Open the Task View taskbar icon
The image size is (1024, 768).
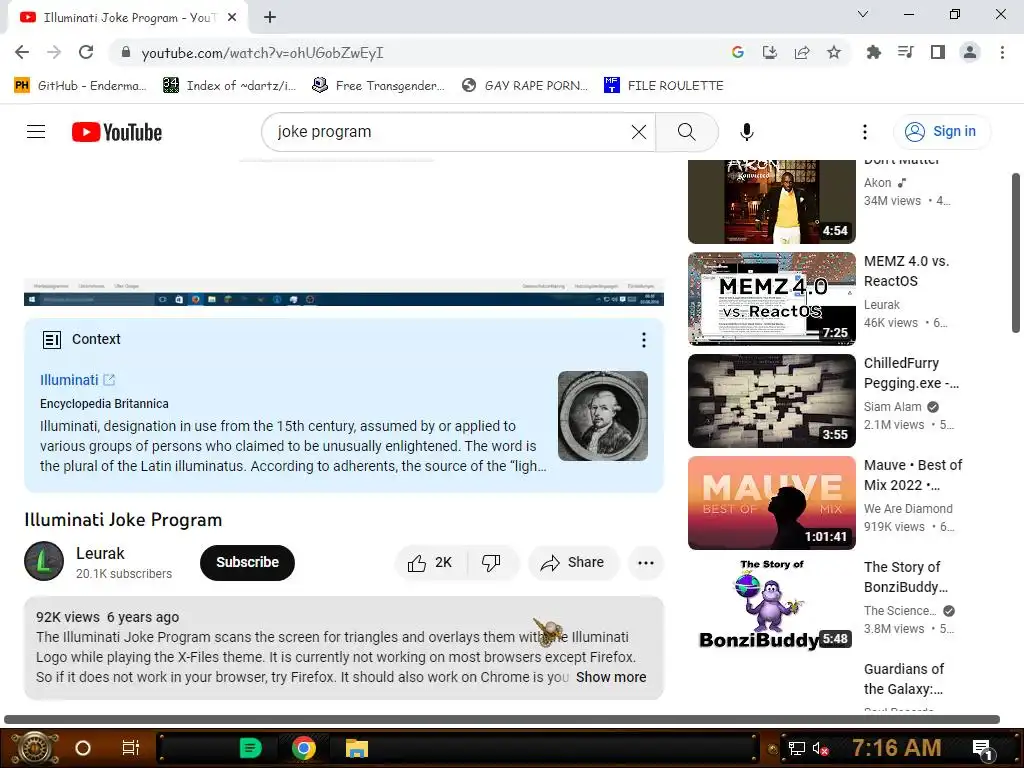coord(131,748)
